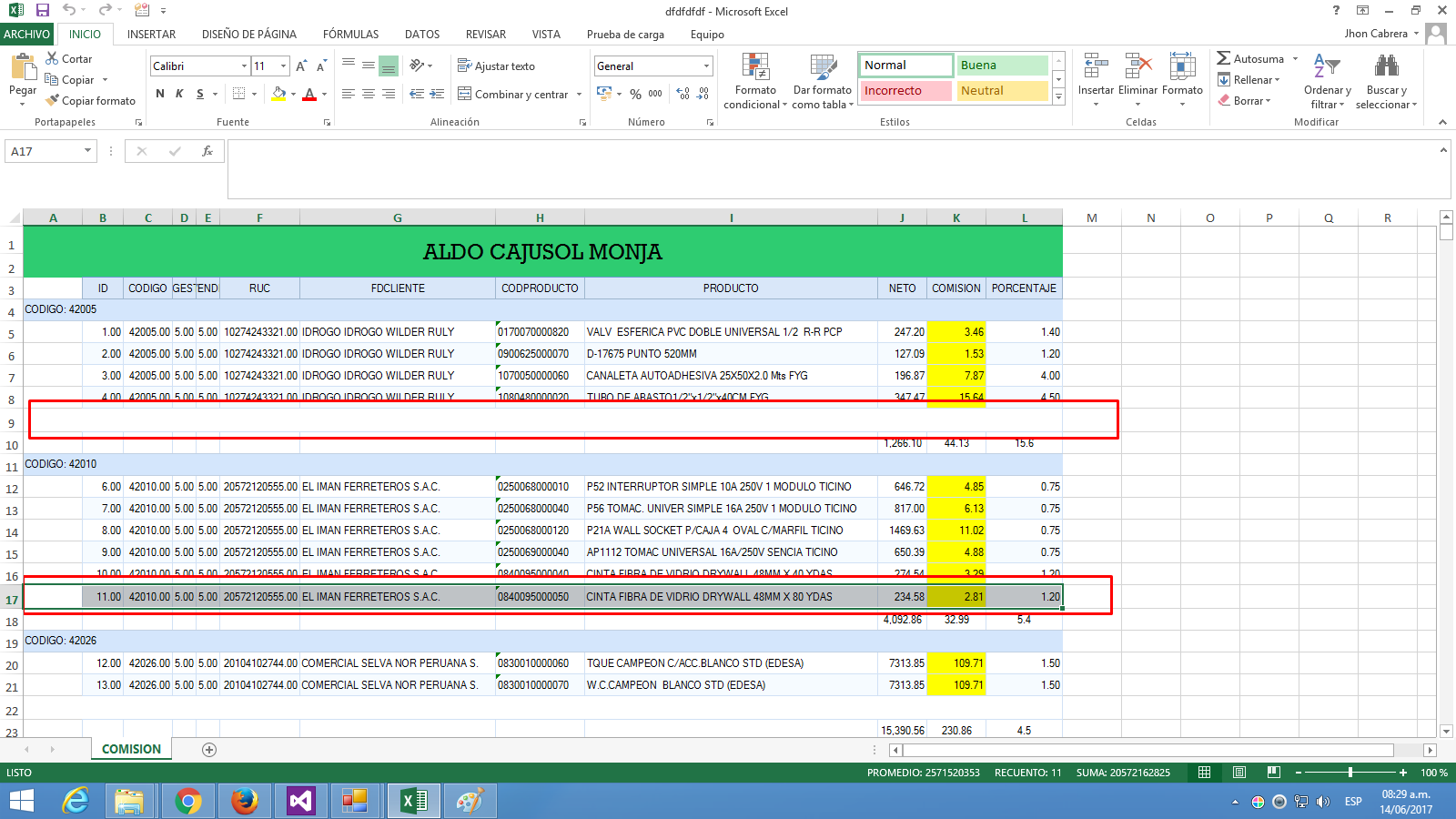
Task: Click the Save icon in quick access toolbar
Action: tap(43, 10)
